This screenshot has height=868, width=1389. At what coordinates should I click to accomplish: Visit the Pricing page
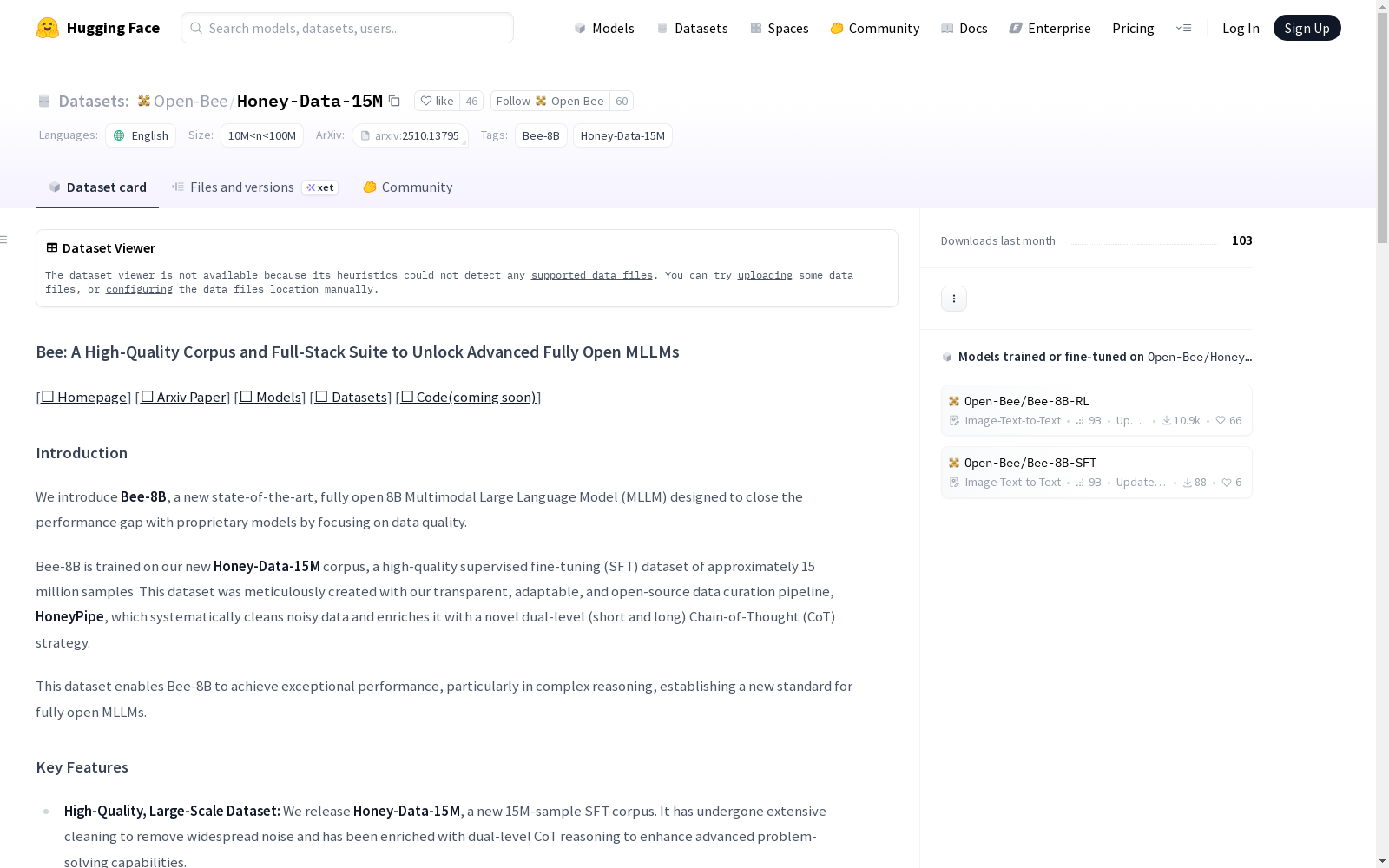[1133, 28]
